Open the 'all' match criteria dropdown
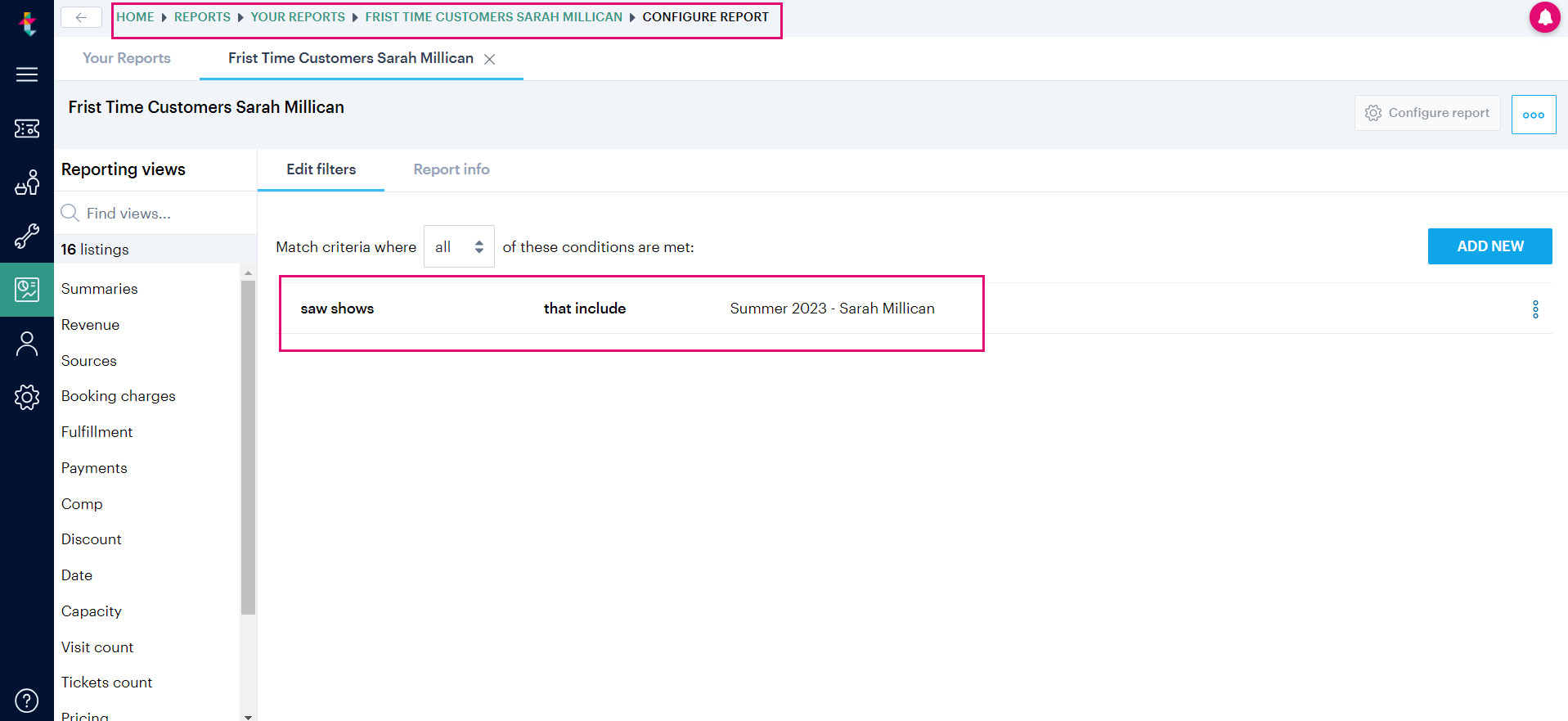The image size is (1568, 721). [x=459, y=246]
